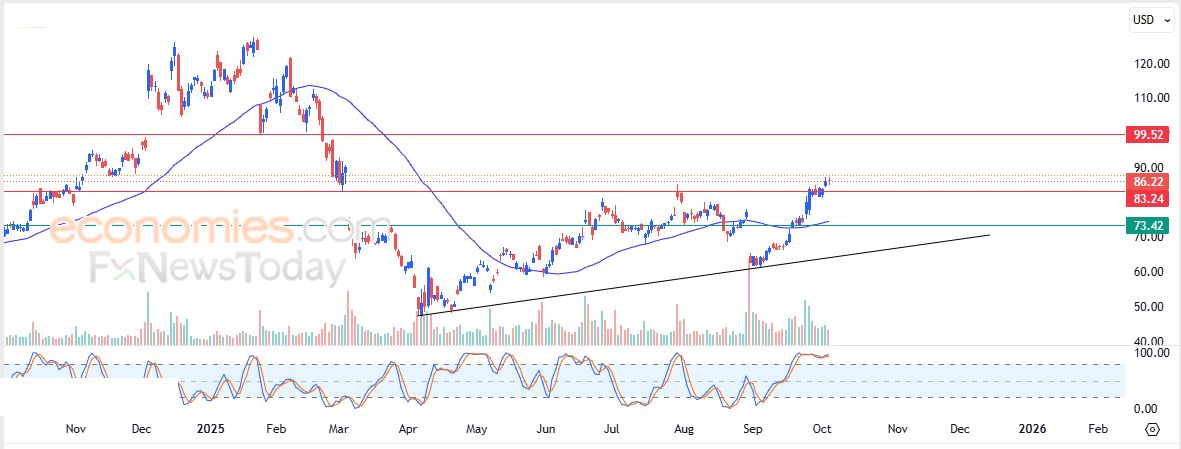The image size is (1181, 449).
Task: Select the 2026 year label on time axis
Action: (1031, 429)
